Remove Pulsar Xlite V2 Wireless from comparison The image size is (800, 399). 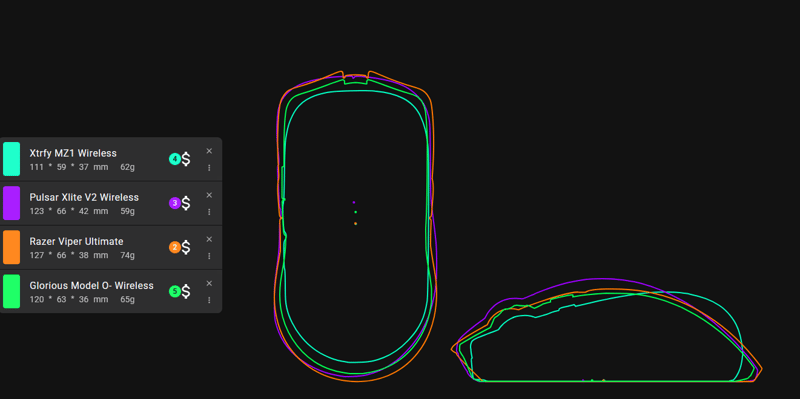(209, 195)
